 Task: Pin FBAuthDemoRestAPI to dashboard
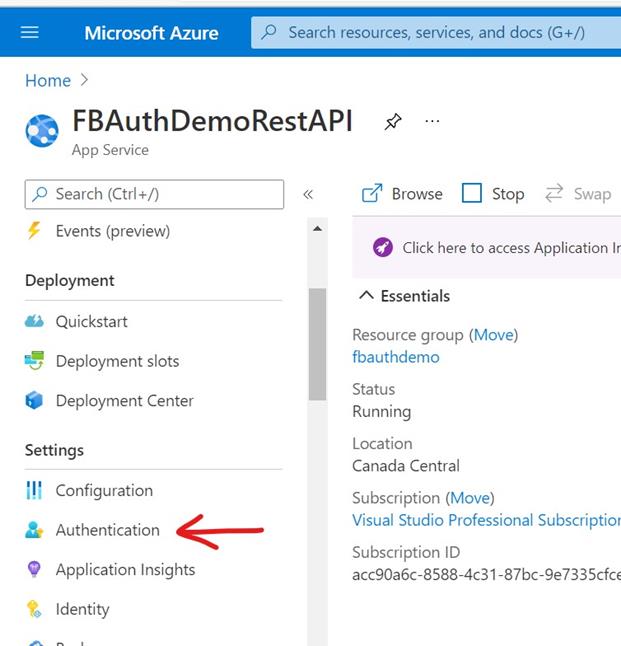(393, 122)
